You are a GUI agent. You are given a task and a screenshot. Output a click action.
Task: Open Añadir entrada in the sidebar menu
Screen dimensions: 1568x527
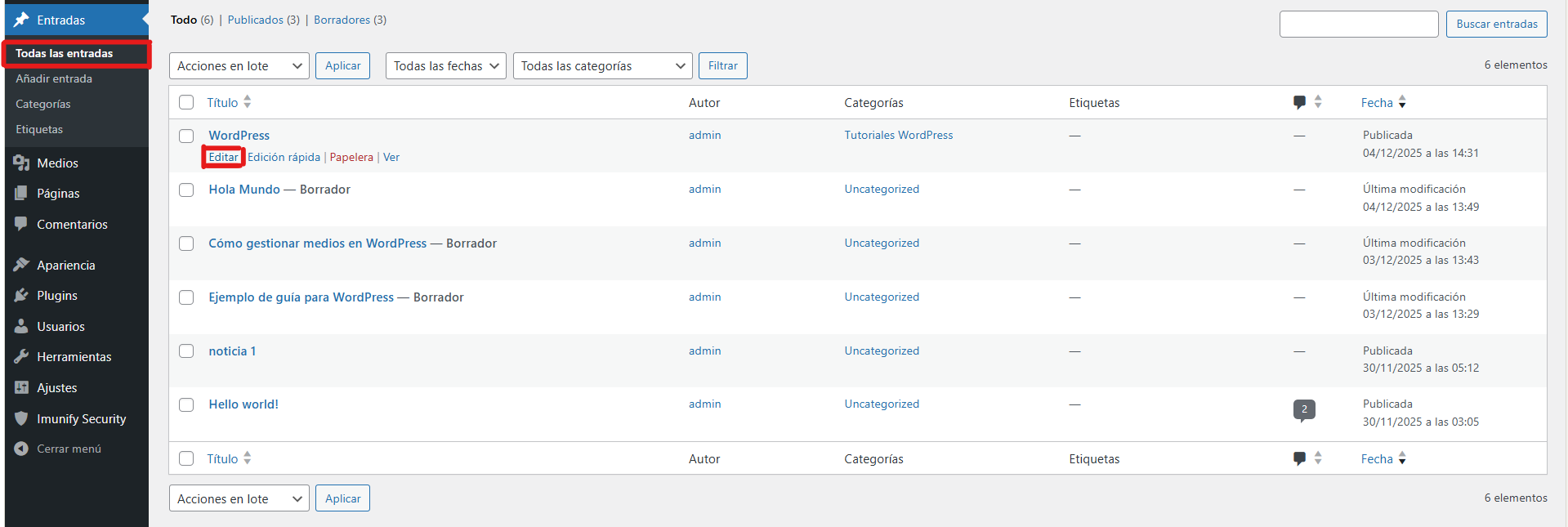click(54, 78)
